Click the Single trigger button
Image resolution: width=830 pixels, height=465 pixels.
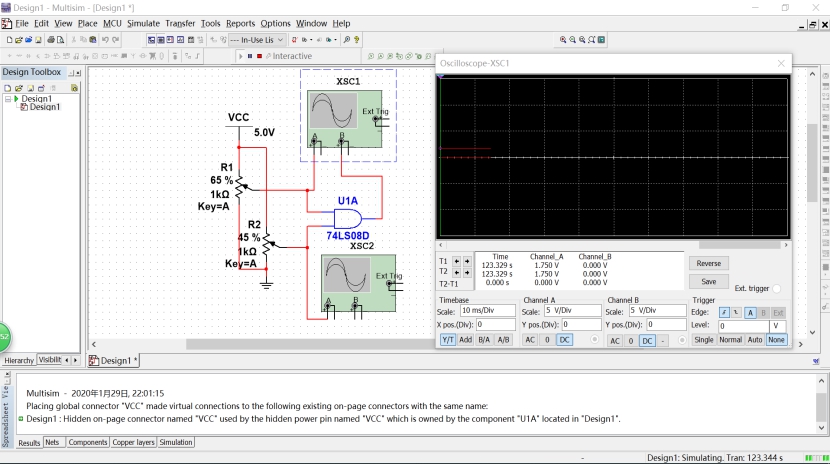703,340
